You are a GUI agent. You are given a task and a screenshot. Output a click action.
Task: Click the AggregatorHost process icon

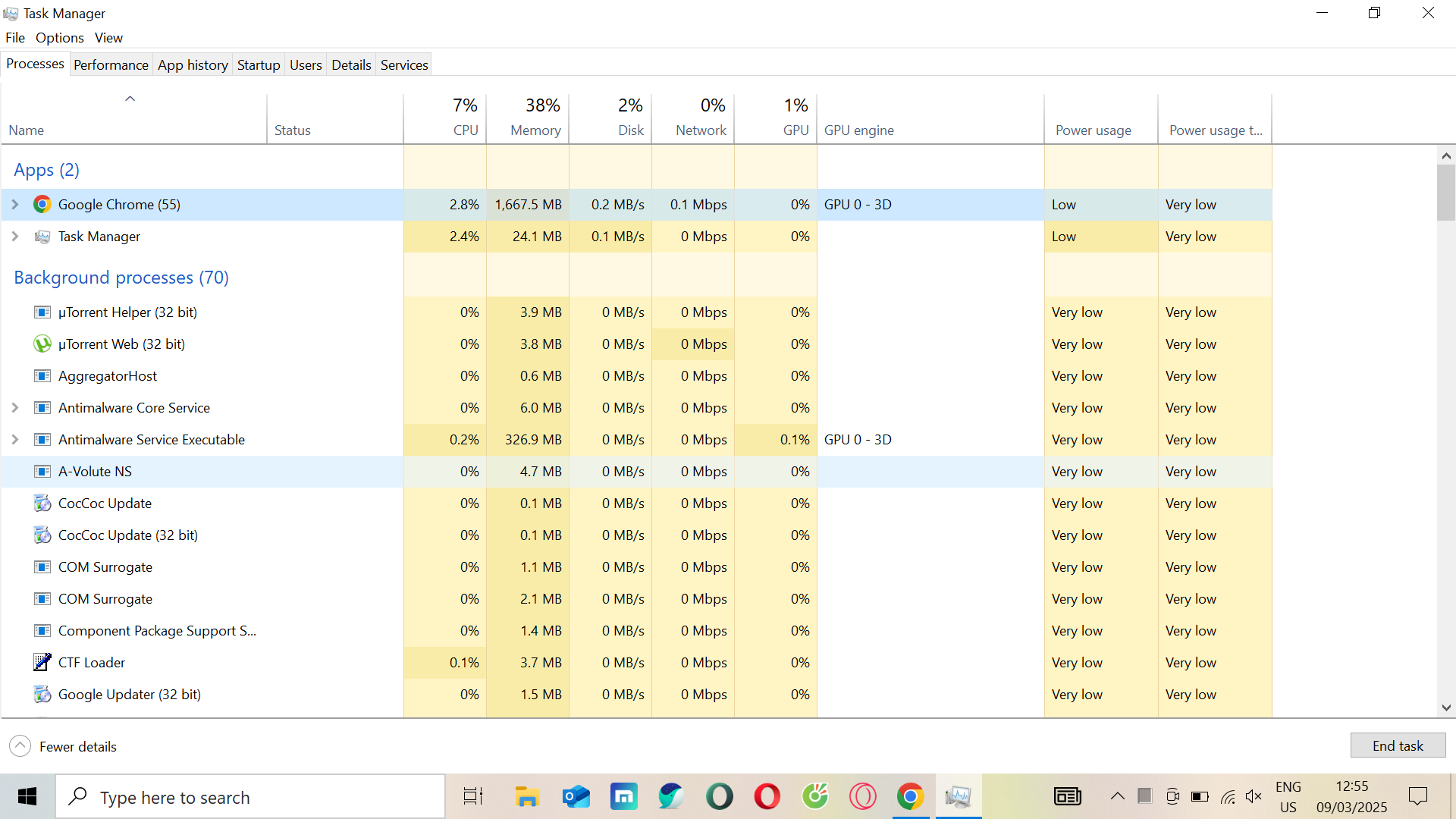[x=42, y=376]
